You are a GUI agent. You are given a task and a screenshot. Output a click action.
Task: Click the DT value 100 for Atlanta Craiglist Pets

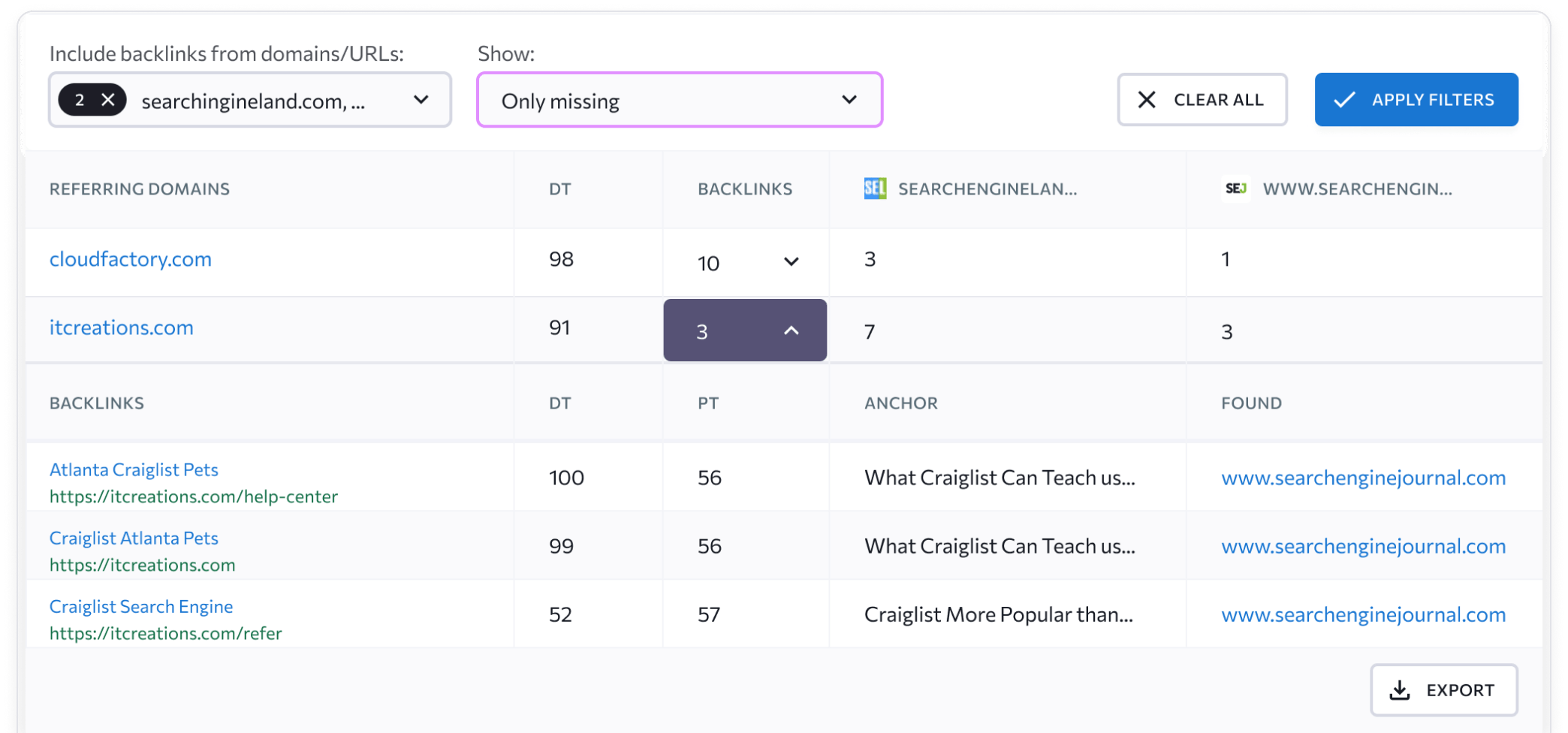[566, 478]
